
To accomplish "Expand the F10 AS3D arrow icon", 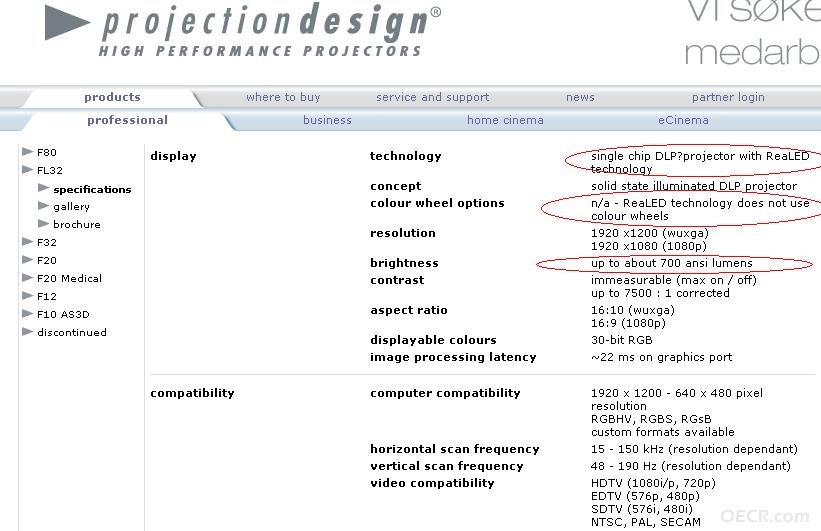I will (x=27, y=313).
